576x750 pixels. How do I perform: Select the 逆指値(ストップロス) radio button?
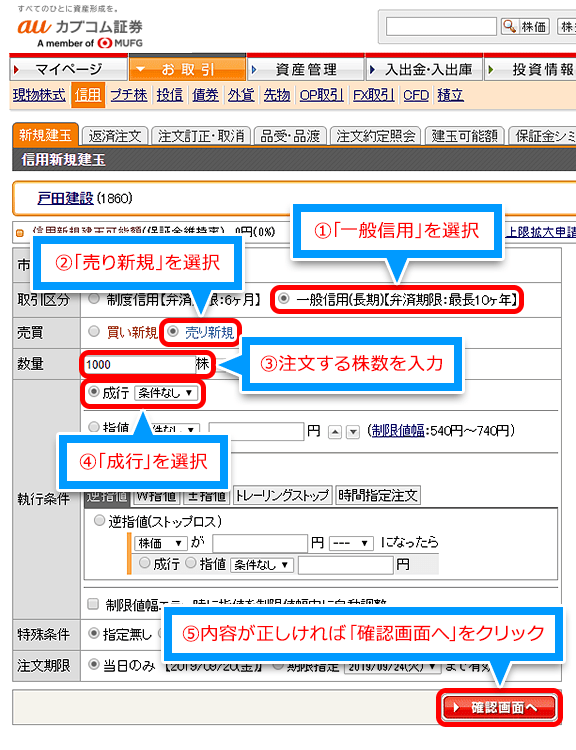(99, 520)
